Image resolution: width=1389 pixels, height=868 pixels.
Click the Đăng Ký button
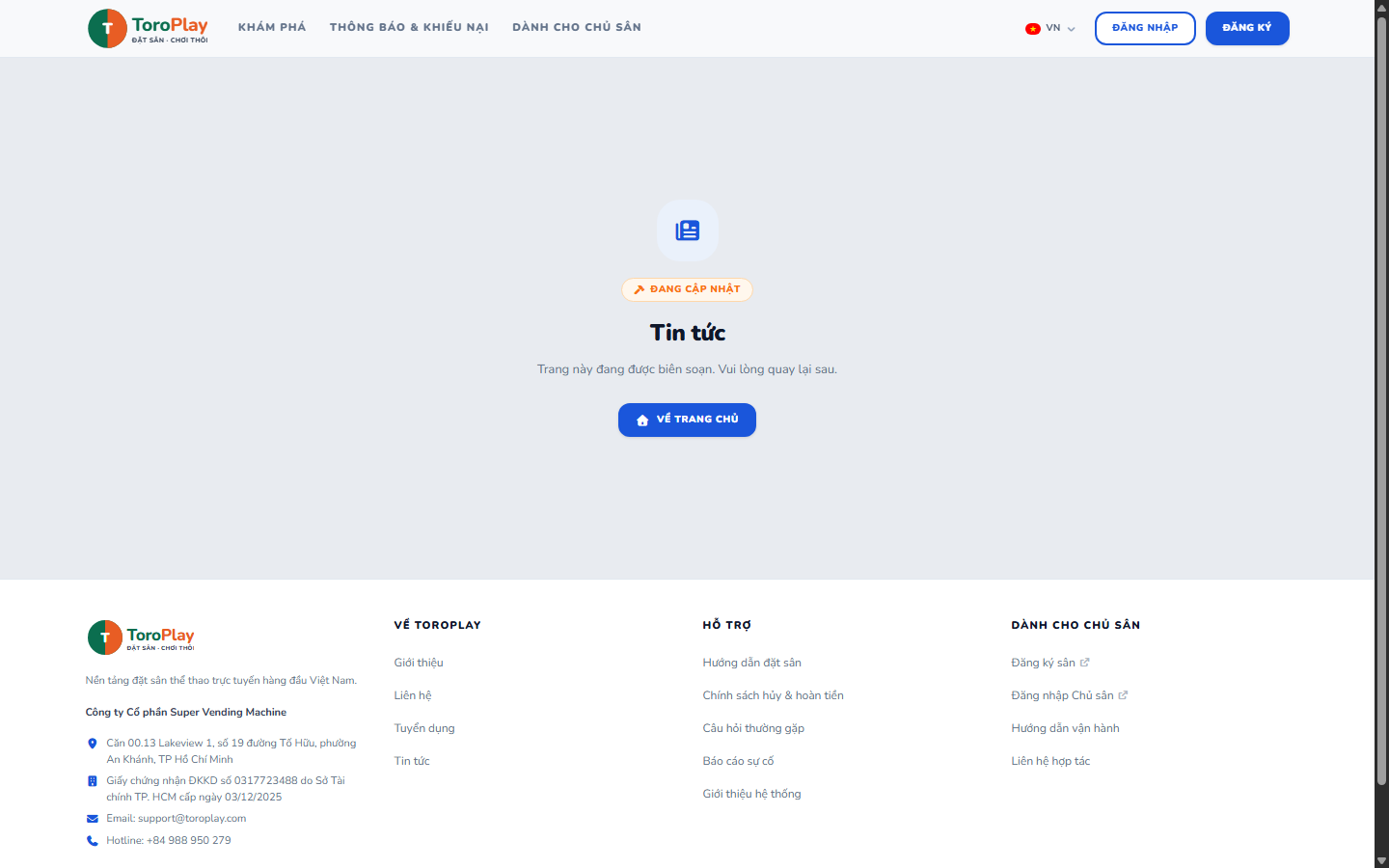click(1247, 28)
